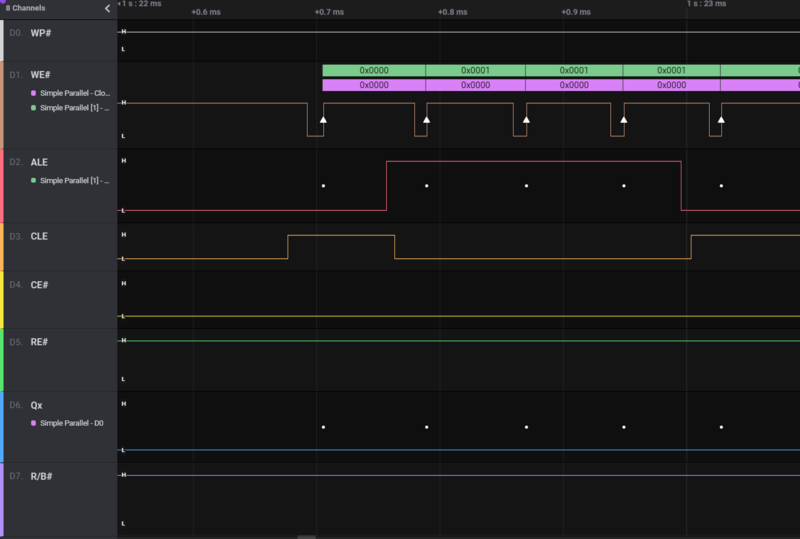The image size is (800, 539).
Task: Select the D4 CE# channel label
Action: [39, 285]
